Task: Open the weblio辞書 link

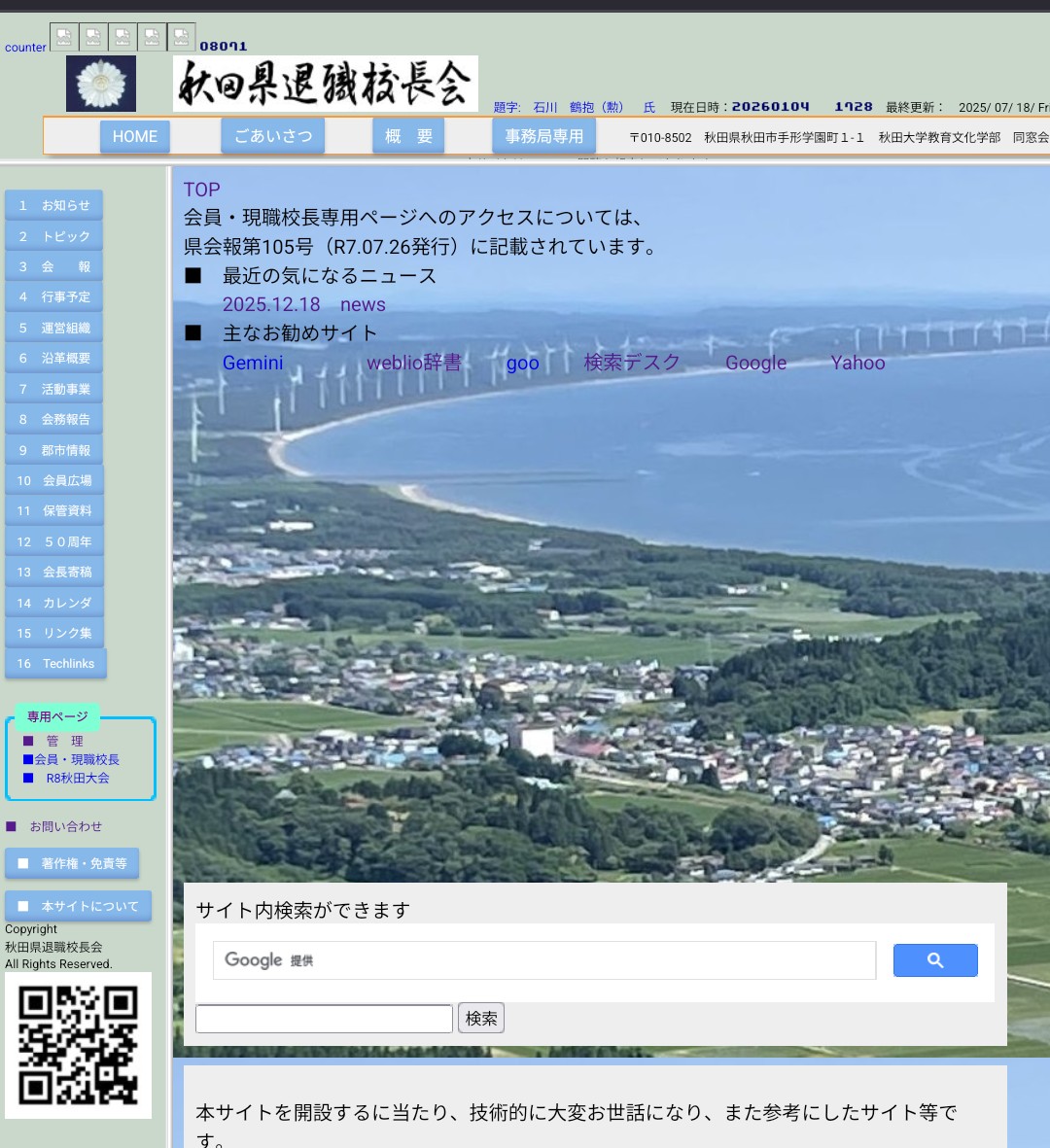Action: pyautogui.click(x=413, y=363)
